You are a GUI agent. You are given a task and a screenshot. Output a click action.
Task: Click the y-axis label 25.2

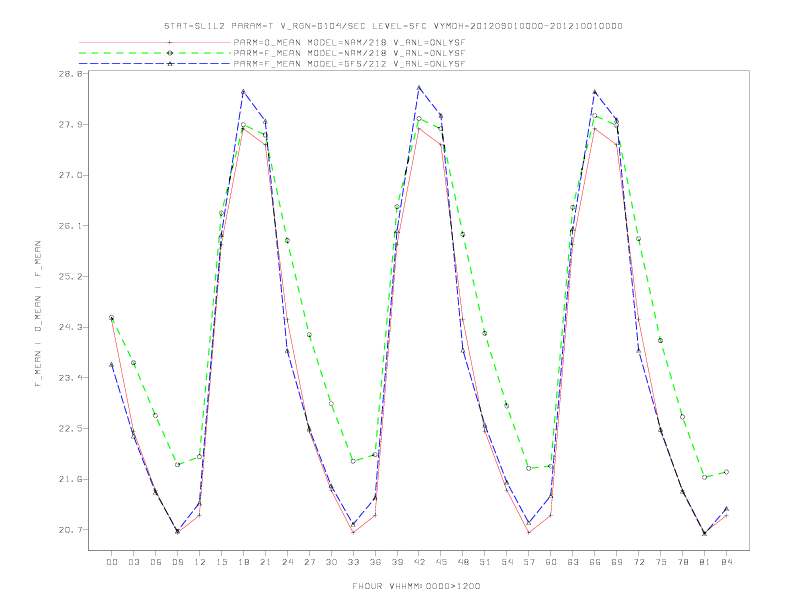[70, 277]
